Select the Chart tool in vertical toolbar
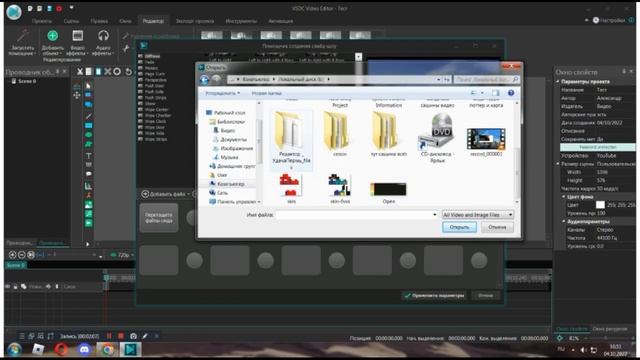640x360 pixels. [88, 186]
